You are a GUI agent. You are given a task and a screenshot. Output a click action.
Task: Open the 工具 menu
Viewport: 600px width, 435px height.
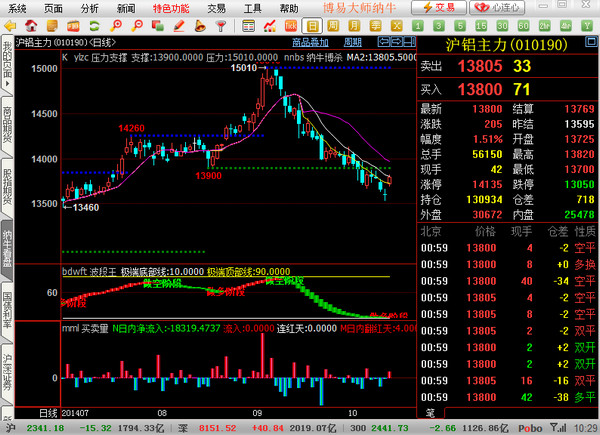(x=253, y=8)
